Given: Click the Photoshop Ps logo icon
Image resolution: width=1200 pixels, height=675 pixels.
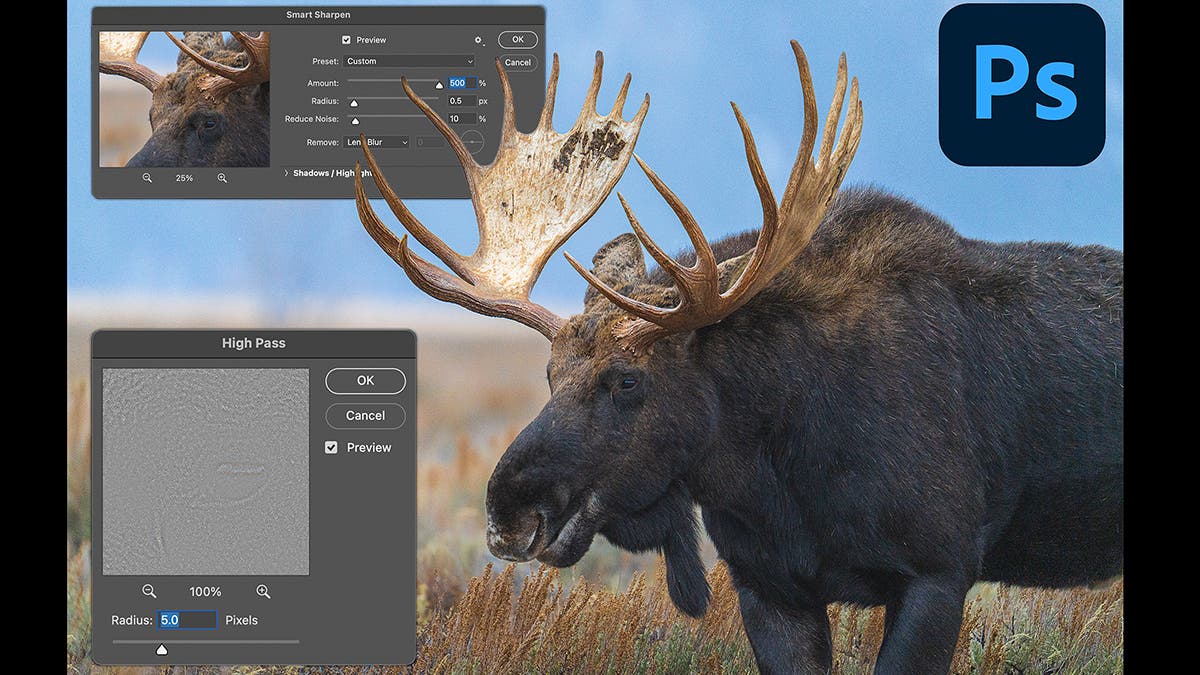Looking at the screenshot, I should [x=1021, y=85].
